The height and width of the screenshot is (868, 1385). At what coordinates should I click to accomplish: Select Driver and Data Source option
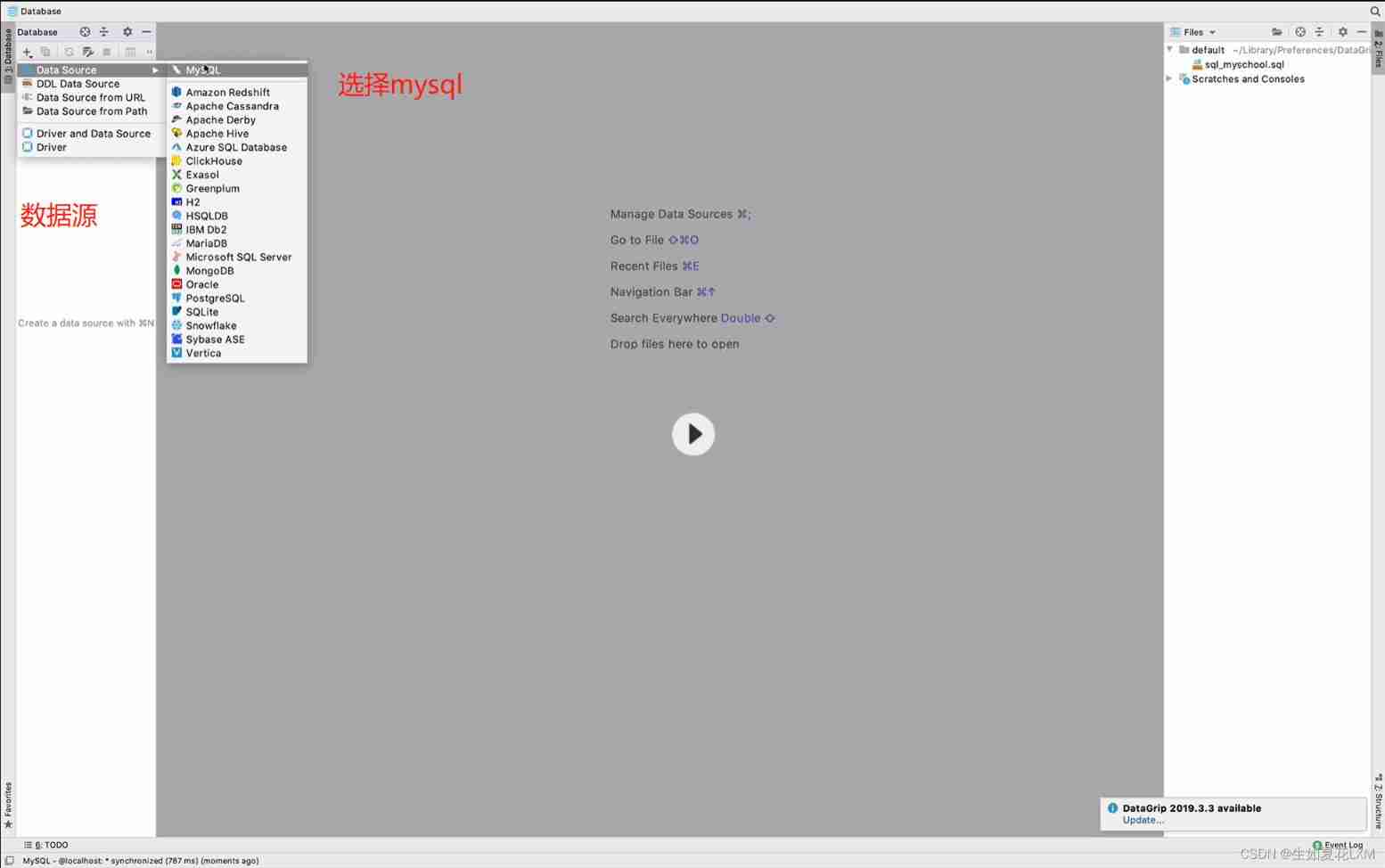(x=91, y=134)
